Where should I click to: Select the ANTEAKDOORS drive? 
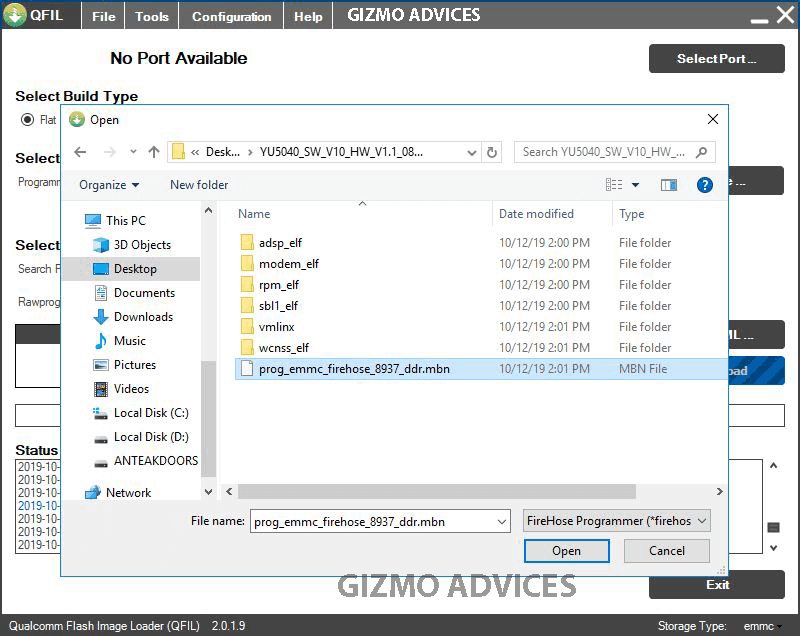(x=156, y=461)
